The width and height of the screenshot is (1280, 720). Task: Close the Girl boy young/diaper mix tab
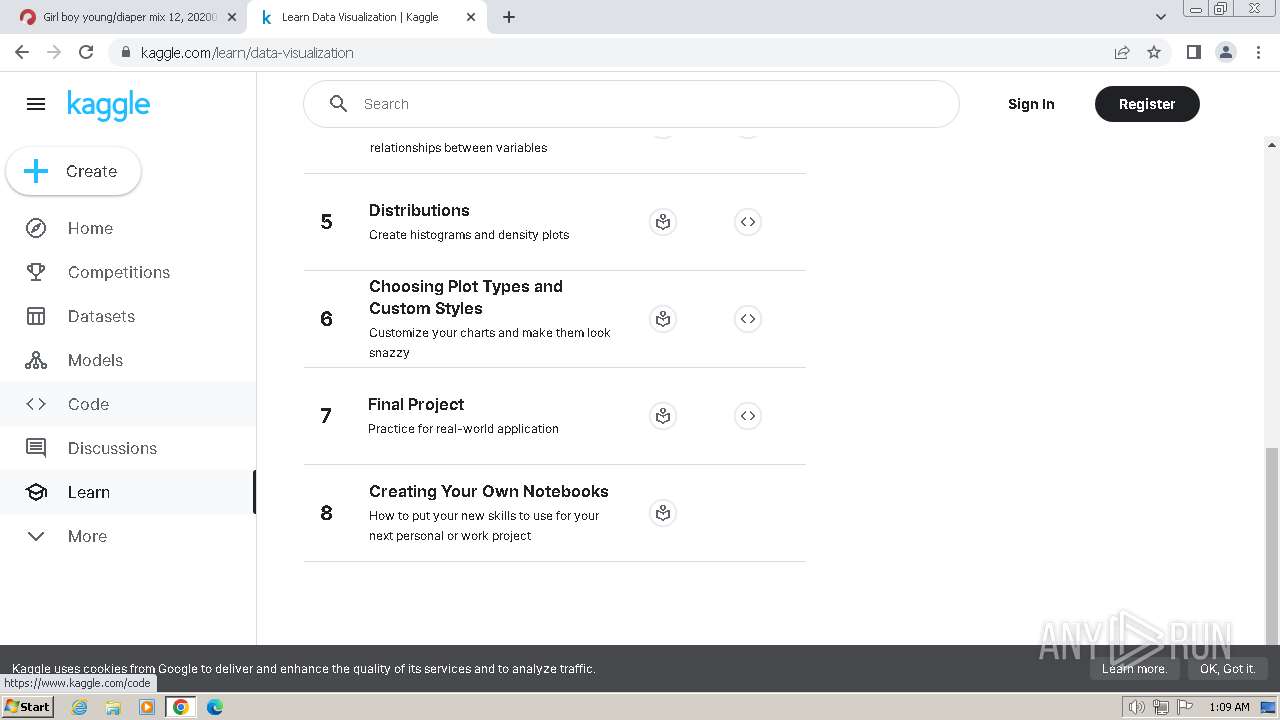pos(232,17)
